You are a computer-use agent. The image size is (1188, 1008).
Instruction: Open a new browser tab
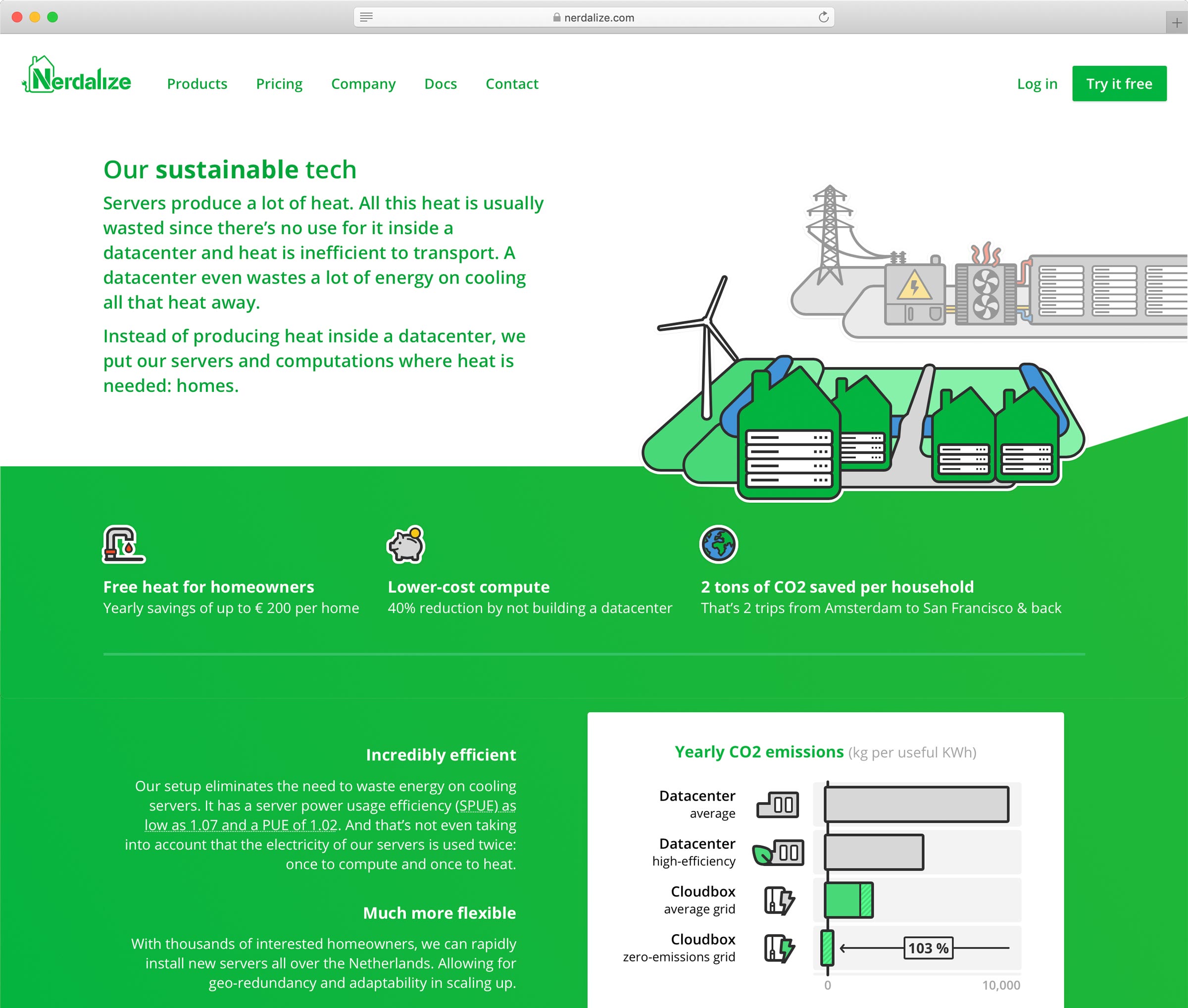click(x=1176, y=23)
